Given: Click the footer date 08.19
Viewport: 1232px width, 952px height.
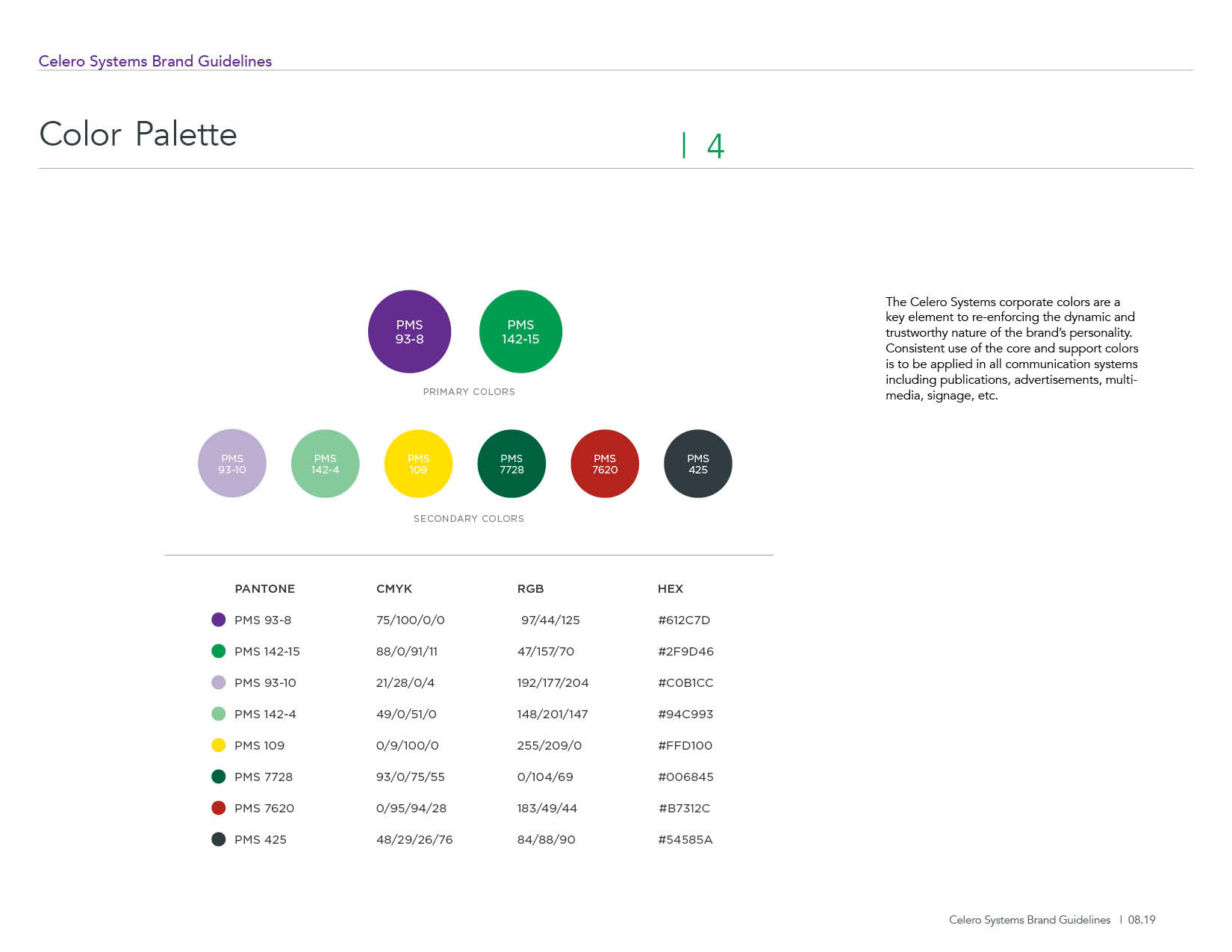Looking at the screenshot, I should click(1142, 920).
